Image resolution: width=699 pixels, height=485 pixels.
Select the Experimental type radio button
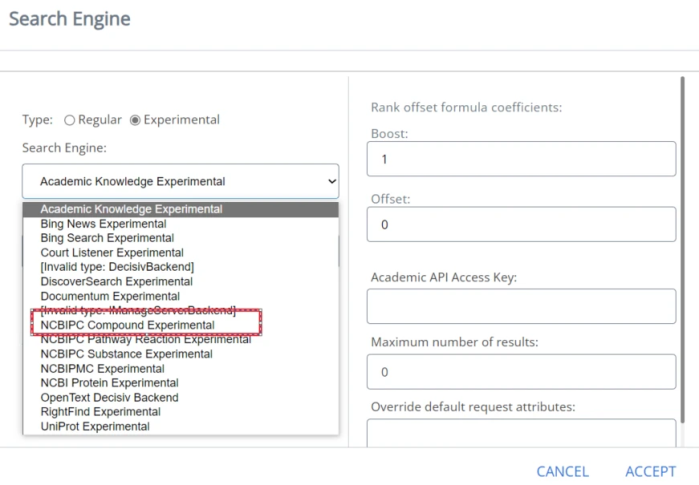pyautogui.click(x=136, y=120)
